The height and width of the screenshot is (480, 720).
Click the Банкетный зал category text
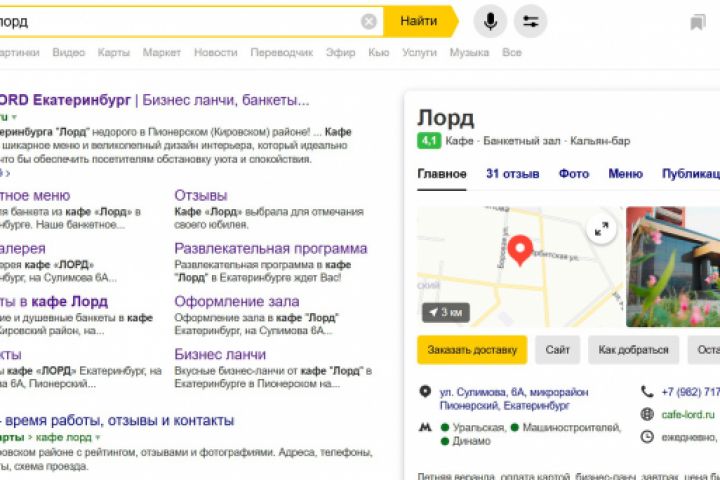(522, 141)
